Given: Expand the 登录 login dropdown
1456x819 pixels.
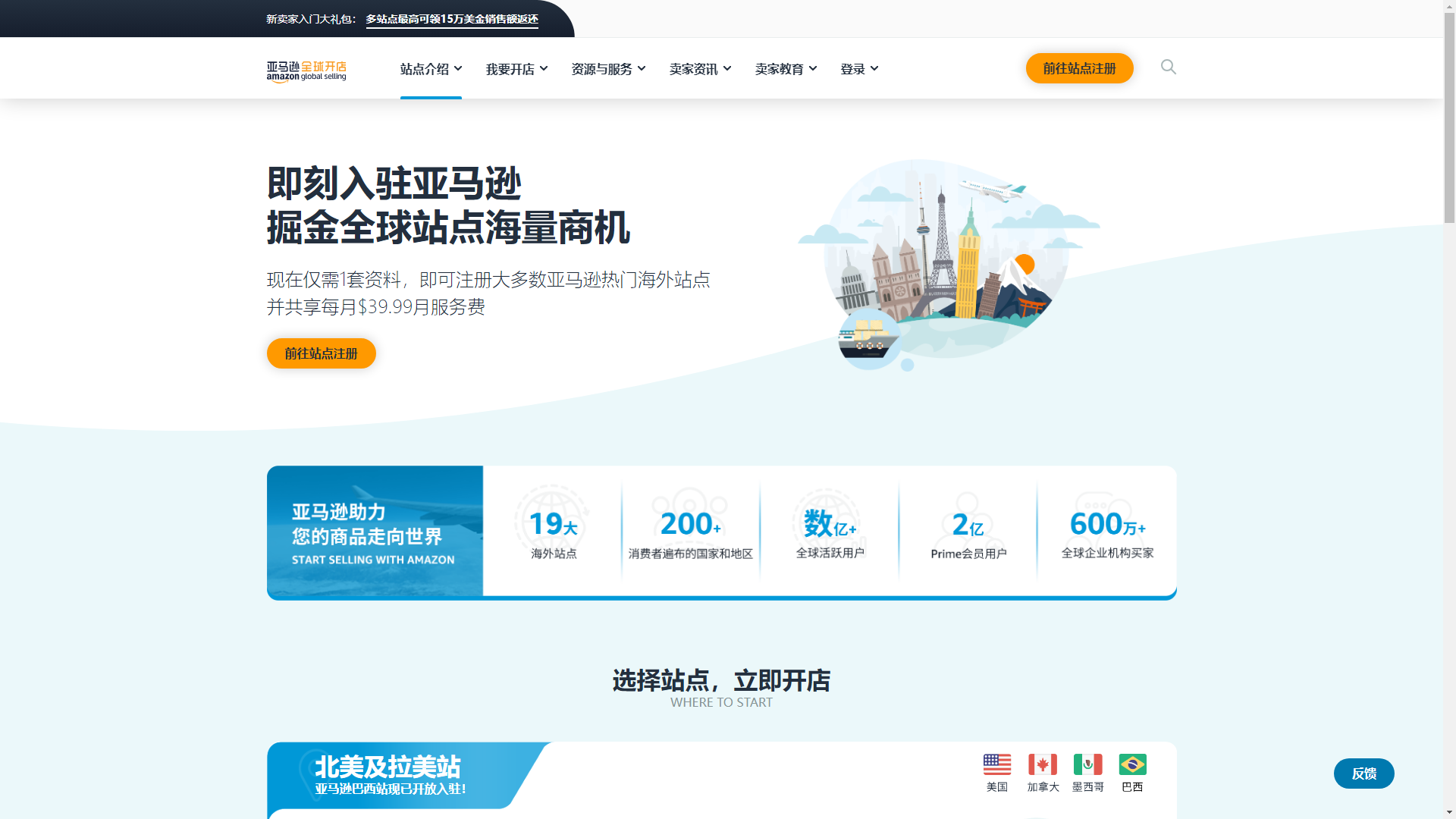Looking at the screenshot, I should pyautogui.click(x=859, y=69).
